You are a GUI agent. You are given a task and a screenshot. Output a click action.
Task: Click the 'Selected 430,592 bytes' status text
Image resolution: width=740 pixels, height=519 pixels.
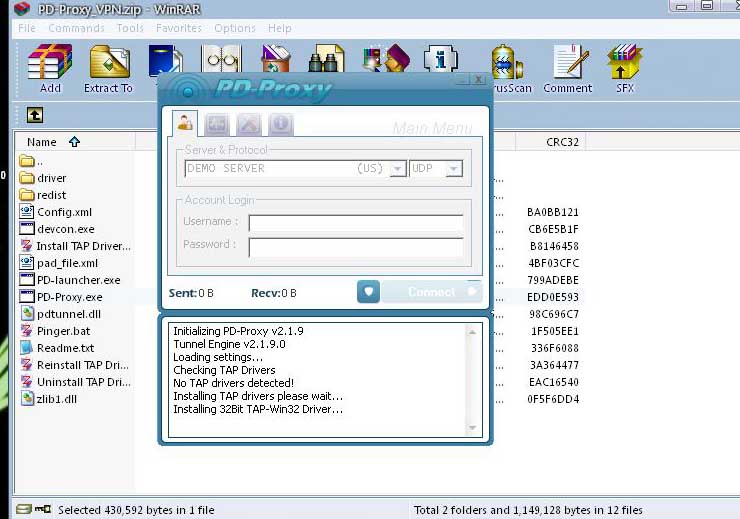136,510
